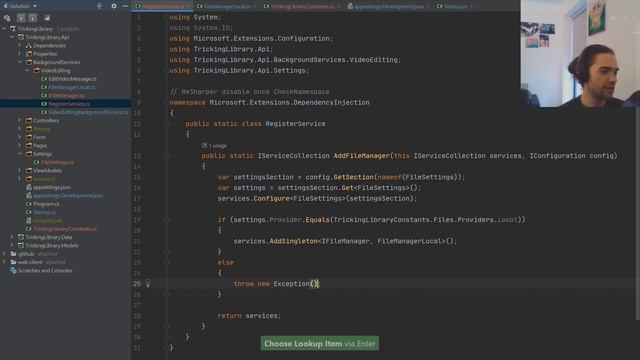Click the 'Choose Lookup Item via Enter' banner
Image resolution: width=640 pixels, height=360 pixels.
tap(320, 344)
